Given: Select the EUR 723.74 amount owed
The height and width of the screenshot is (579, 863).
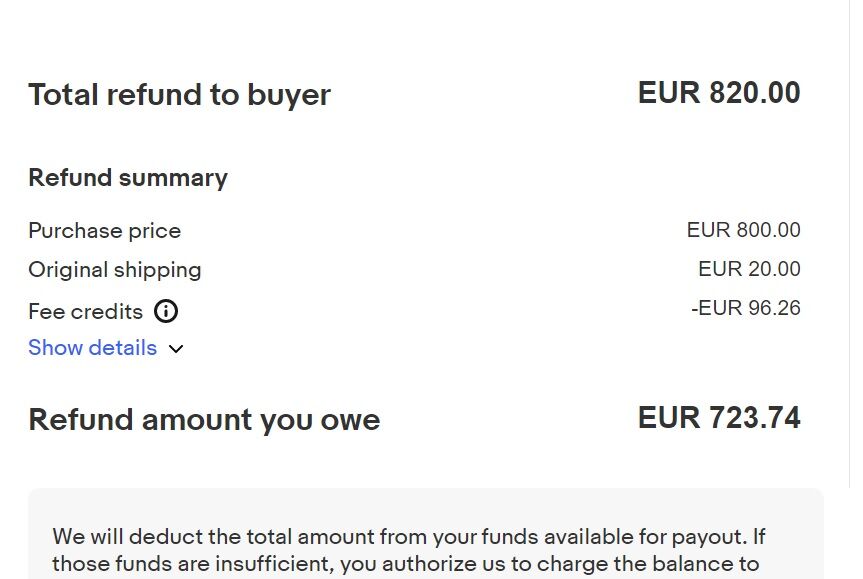Looking at the screenshot, I should click(x=719, y=418).
